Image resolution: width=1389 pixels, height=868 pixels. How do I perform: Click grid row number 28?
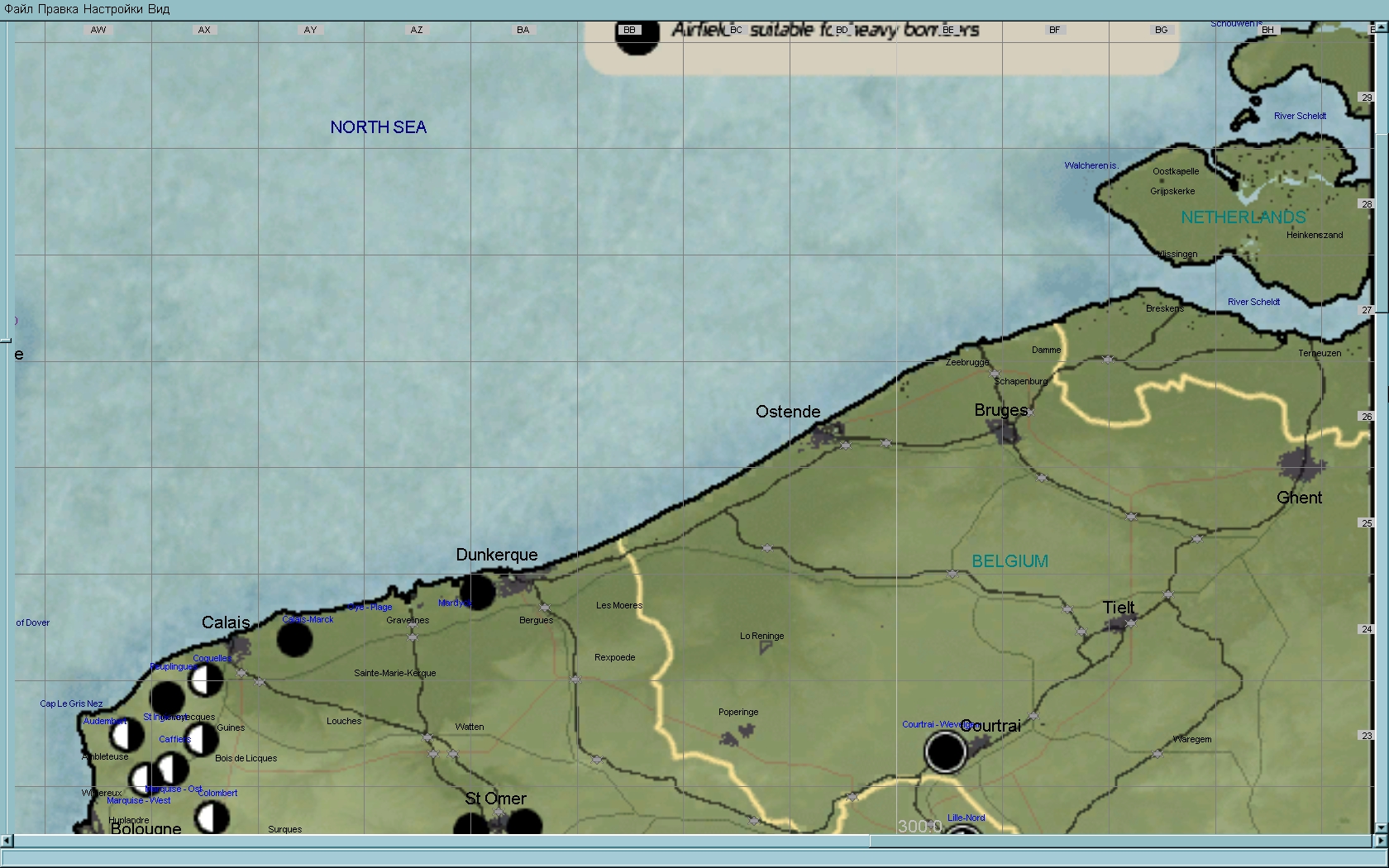[1367, 203]
